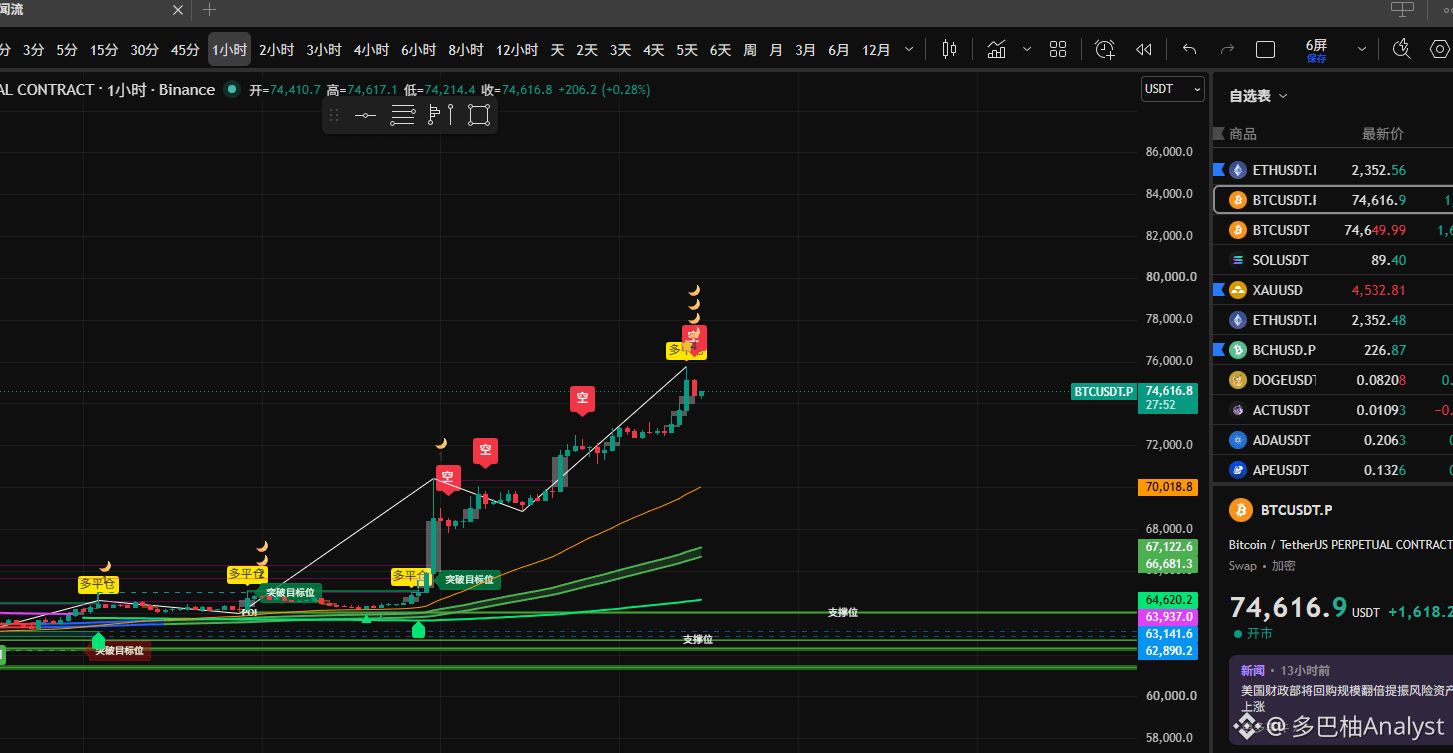This screenshot has width=1453, height=753.
Task: Click the magenta 63,937.0 price scale label
Action: (1167, 616)
